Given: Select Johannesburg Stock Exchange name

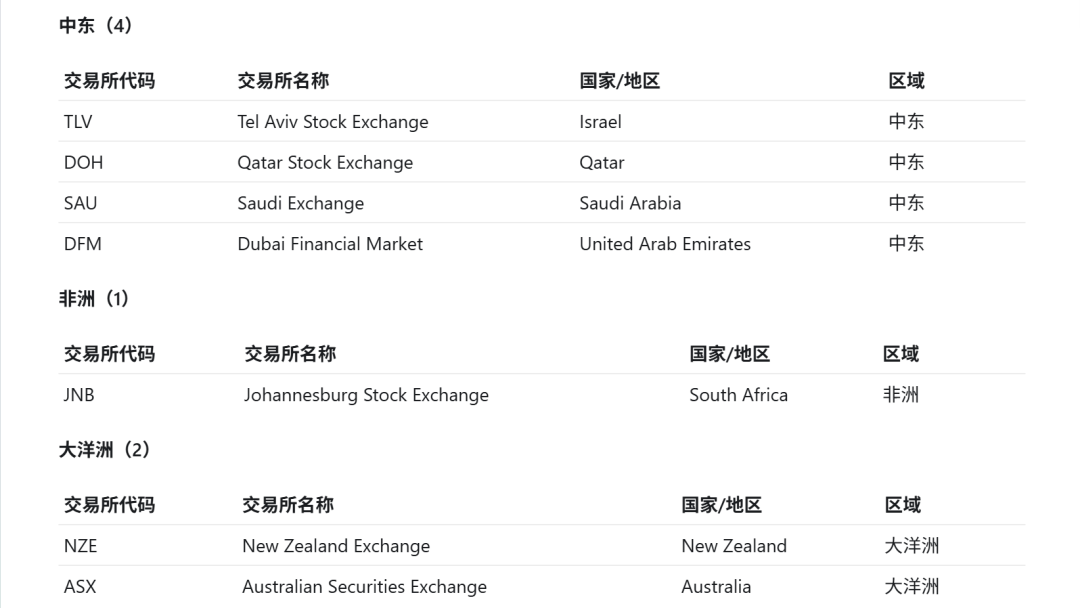Looking at the screenshot, I should 366,395.
